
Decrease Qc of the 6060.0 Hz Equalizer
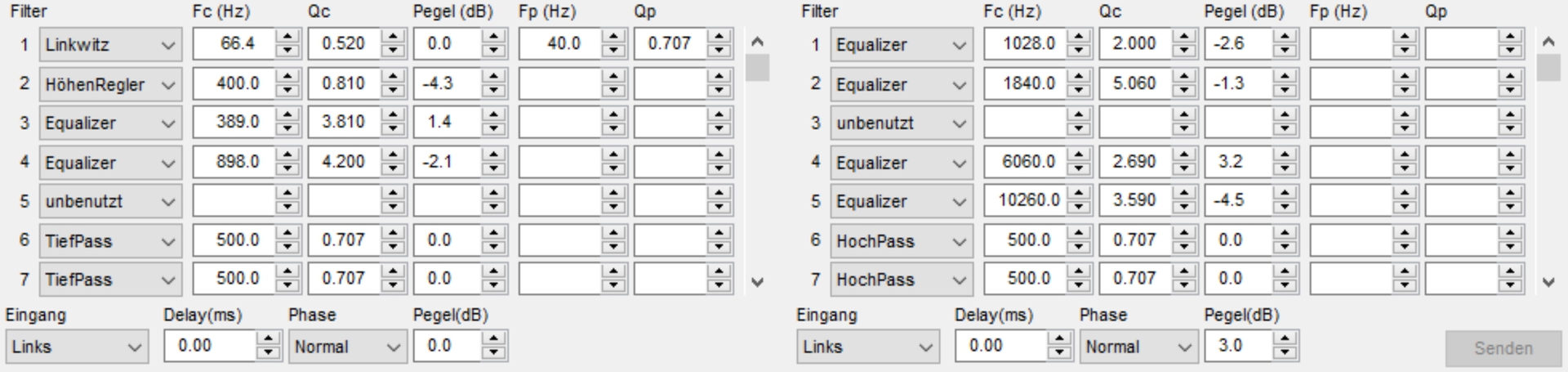click(x=1183, y=168)
